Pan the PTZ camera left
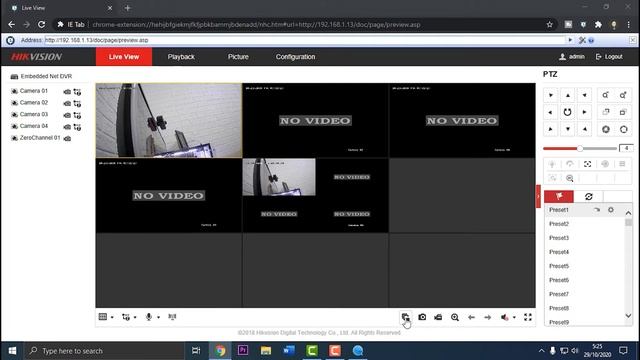 point(551,112)
